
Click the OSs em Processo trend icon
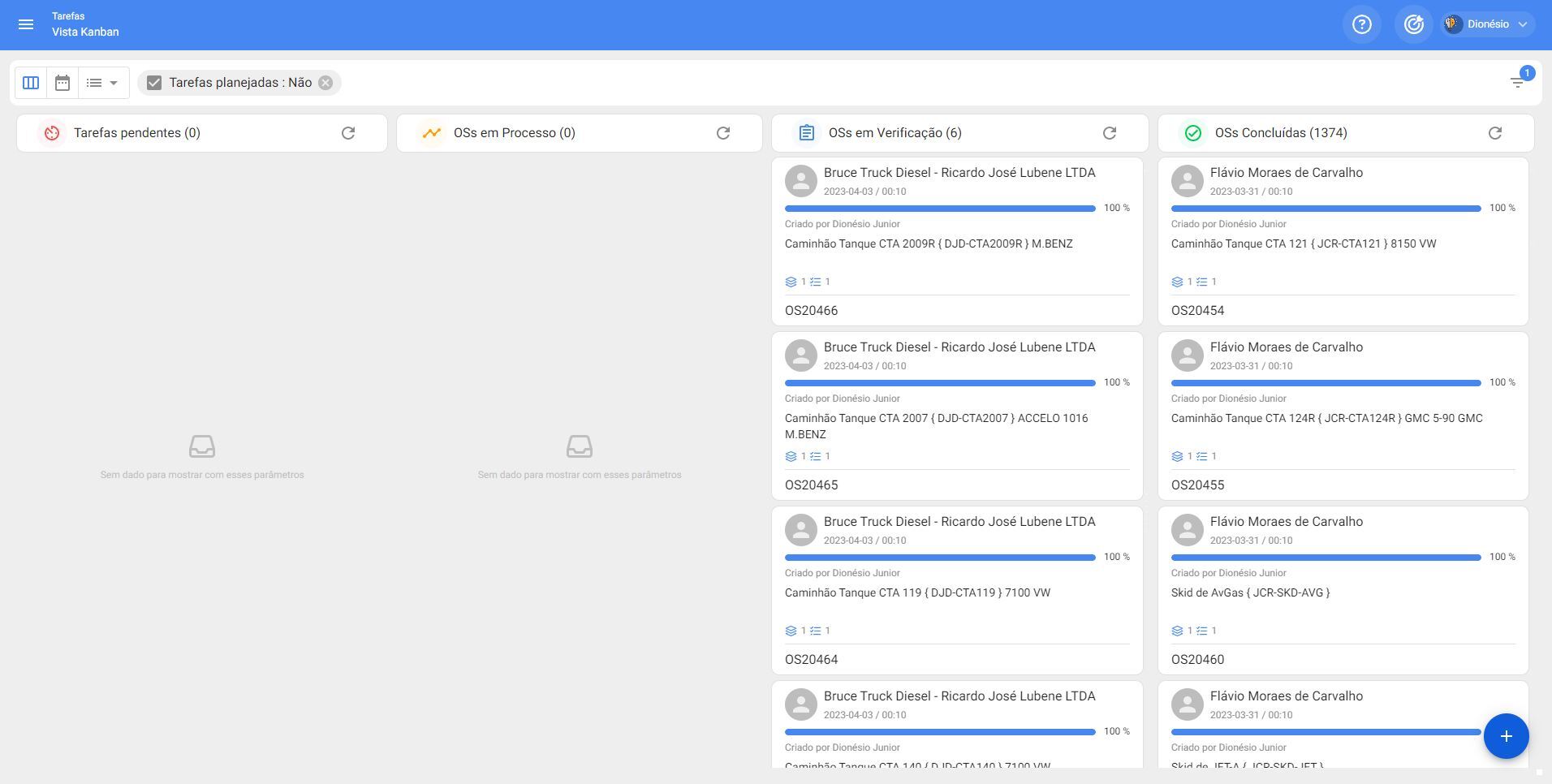[x=432, y=133]
